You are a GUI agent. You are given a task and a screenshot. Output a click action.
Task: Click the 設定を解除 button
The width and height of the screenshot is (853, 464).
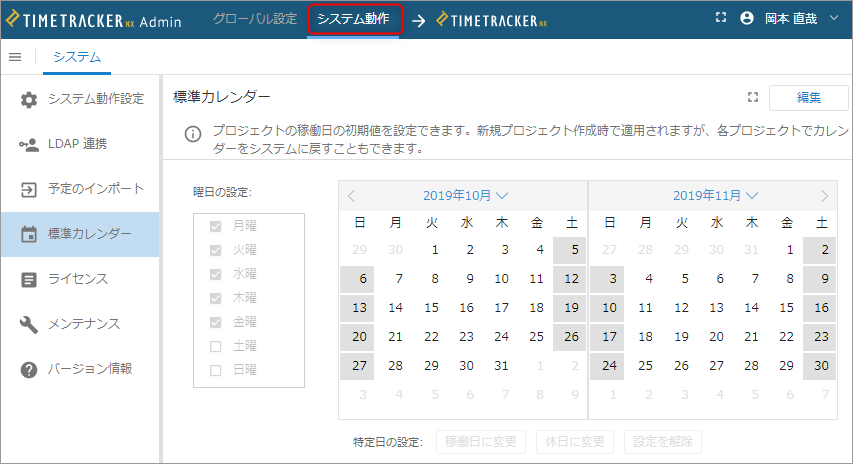pyautogui.click(x=663, y=442)
